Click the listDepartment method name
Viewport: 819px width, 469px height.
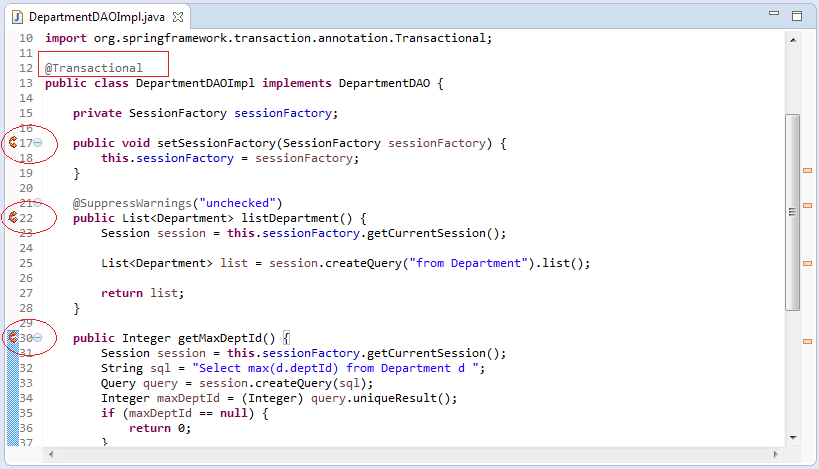pyautogui.click(x=289, y=218)
